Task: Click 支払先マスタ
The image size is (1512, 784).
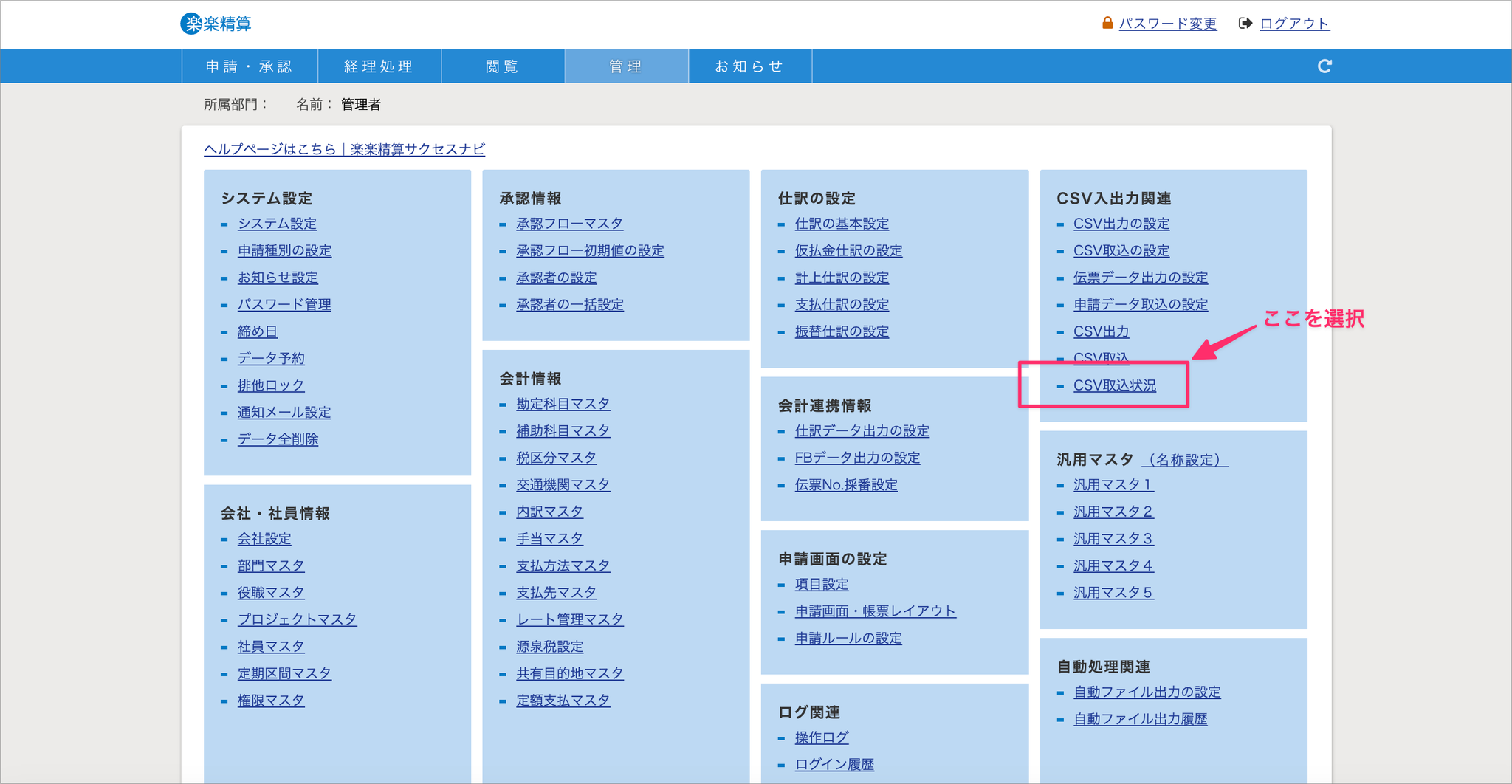Action: point(556,593)
